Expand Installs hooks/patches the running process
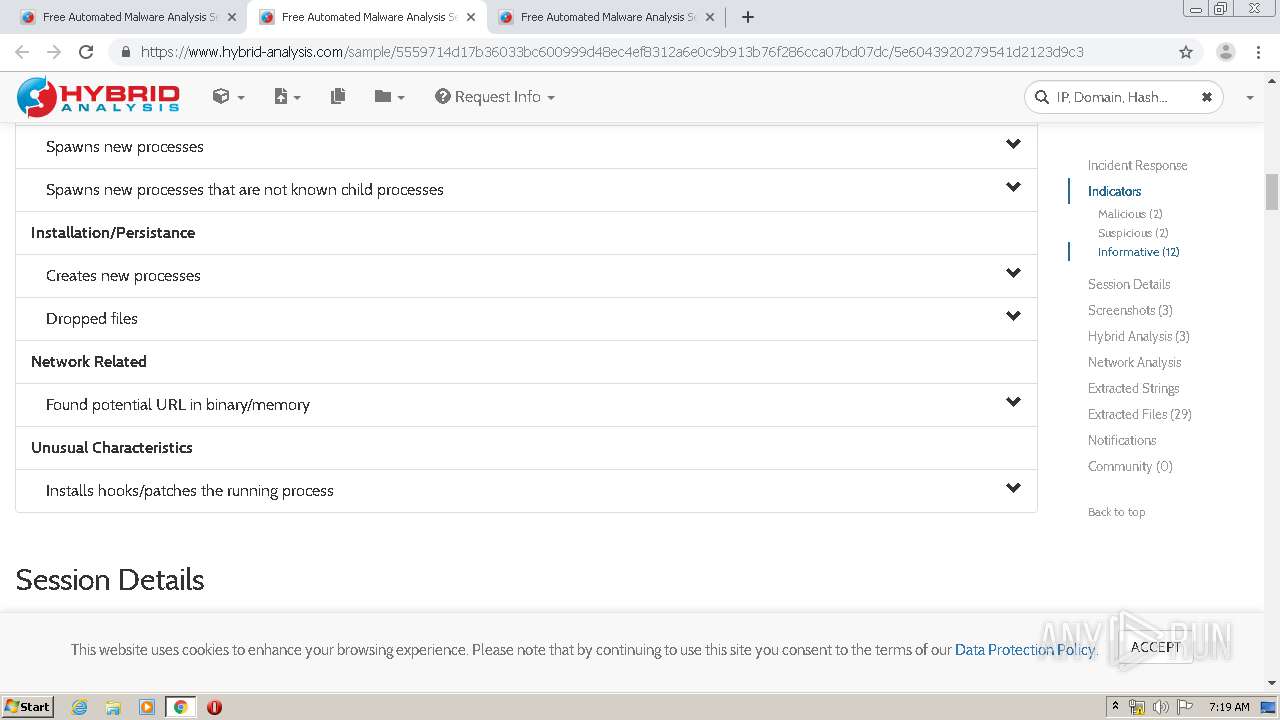 tap(526, 491)
